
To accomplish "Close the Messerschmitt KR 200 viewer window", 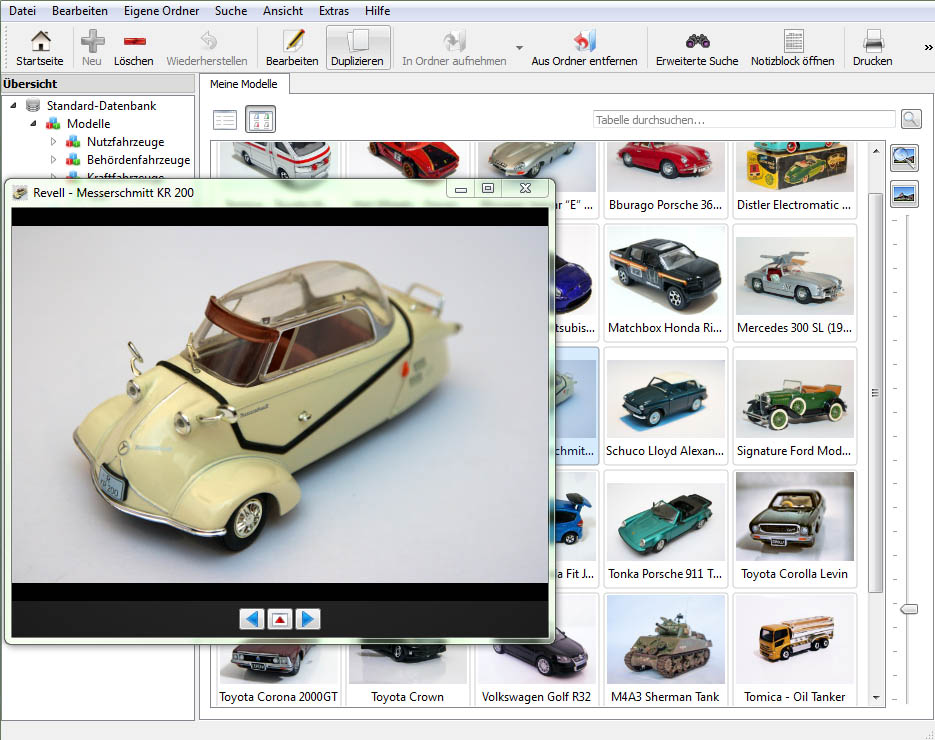I will tap(525, 188).
